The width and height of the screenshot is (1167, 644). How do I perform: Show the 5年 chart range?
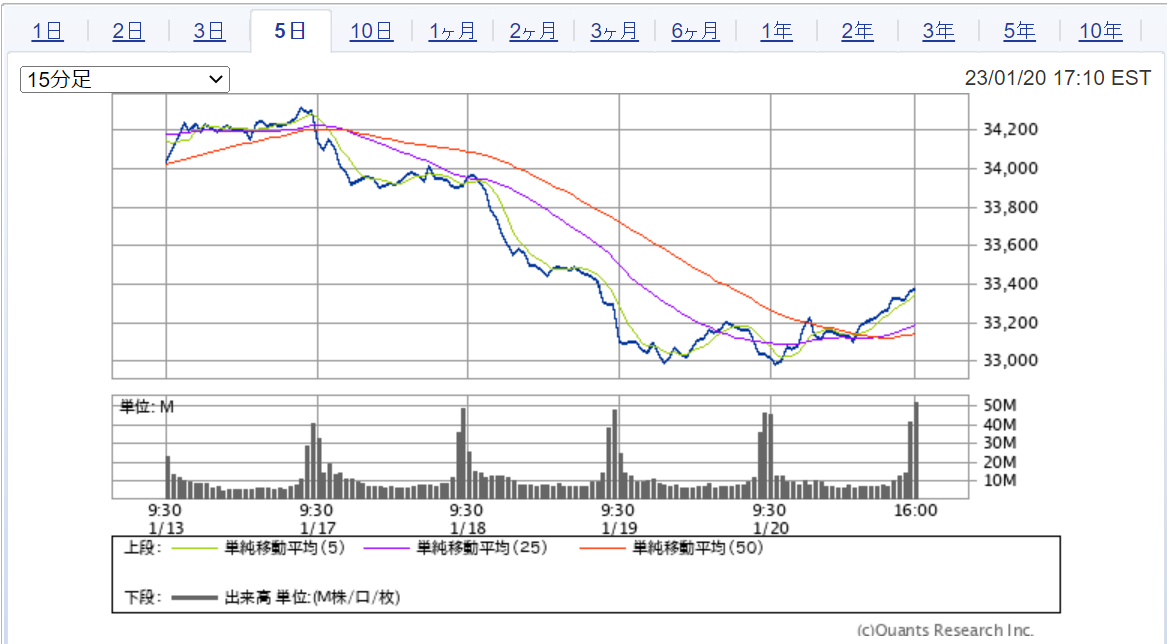tap(1020, 31)
